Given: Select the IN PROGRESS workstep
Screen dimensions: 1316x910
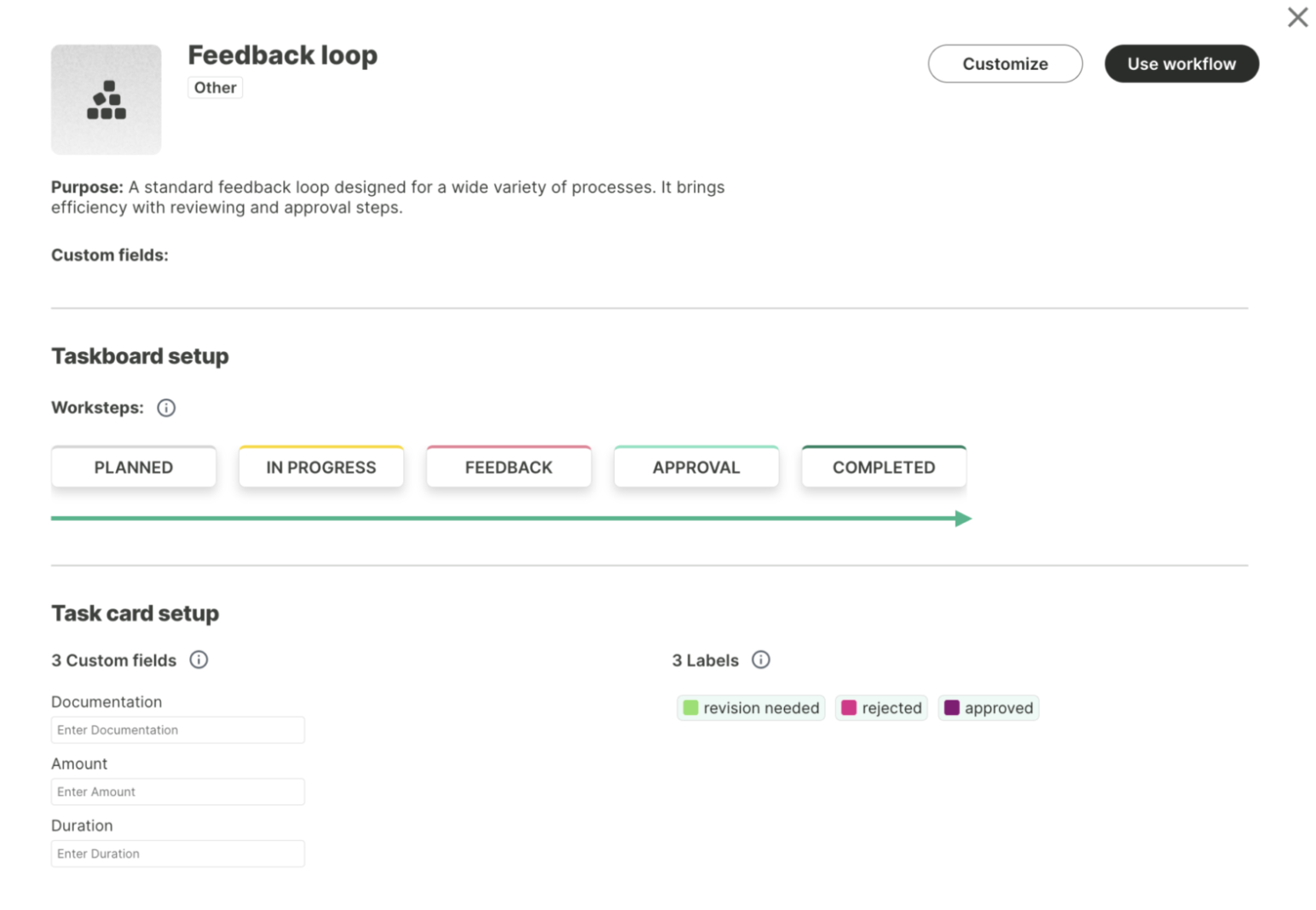Looking at the screenshot, I should [x=320, y=467].
